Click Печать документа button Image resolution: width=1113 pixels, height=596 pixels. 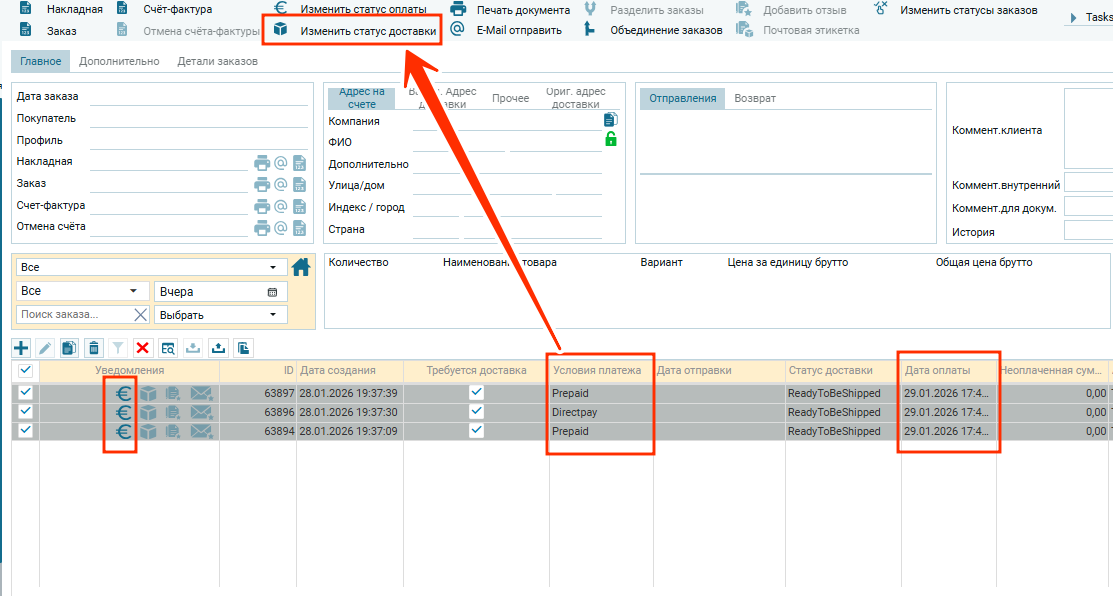click(522, 10)
